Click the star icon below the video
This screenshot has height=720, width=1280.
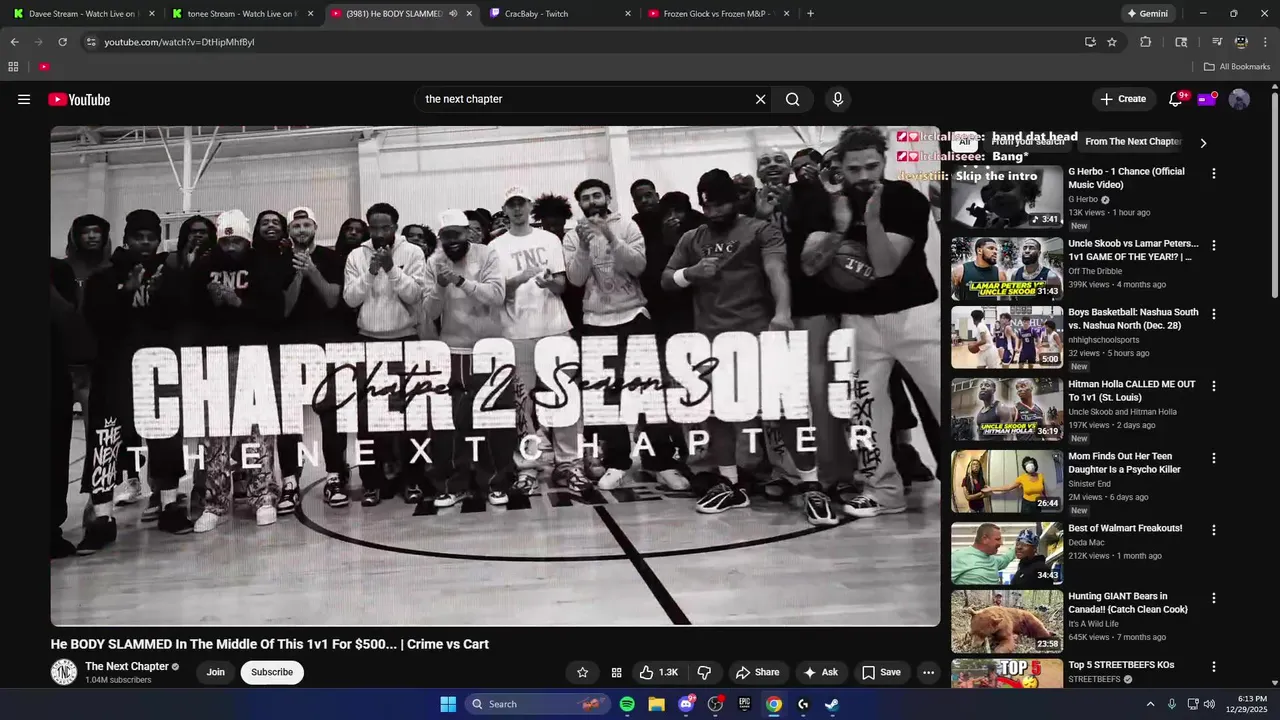click(x=582, y=672)
